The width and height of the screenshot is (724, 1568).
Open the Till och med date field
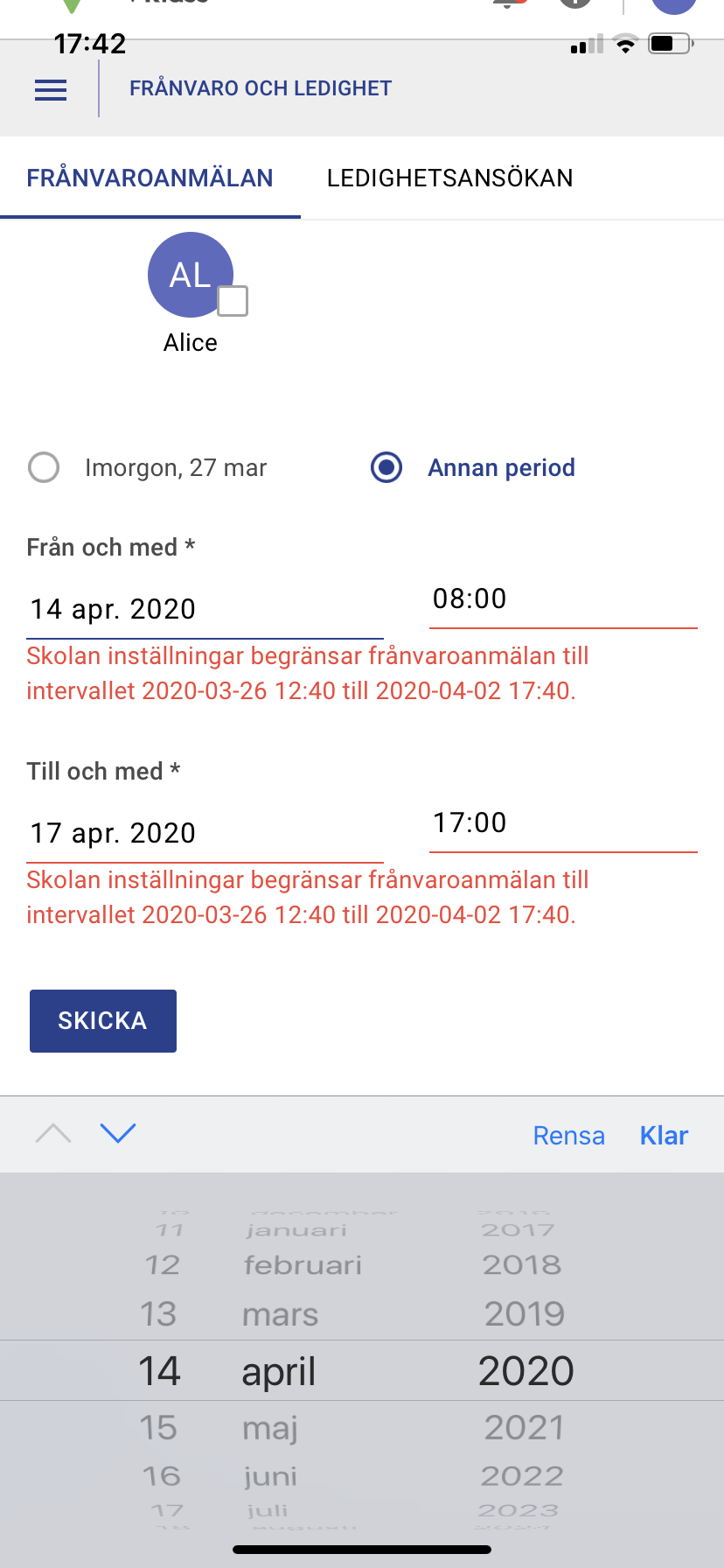click(x=205, y=833)
